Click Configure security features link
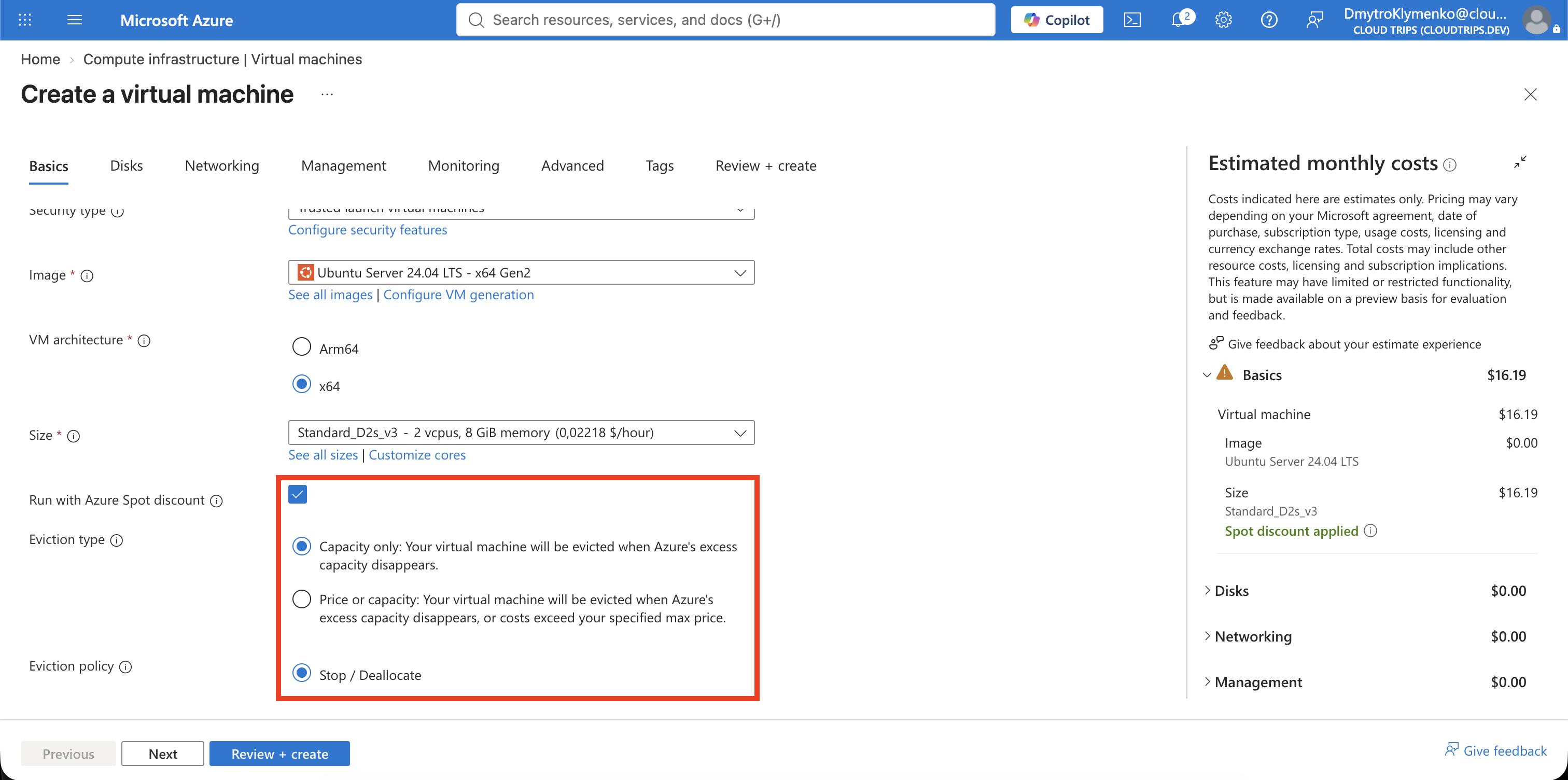Image resolution: width=1568 pixels, height=780 pixels. click(x=368, y=230)
